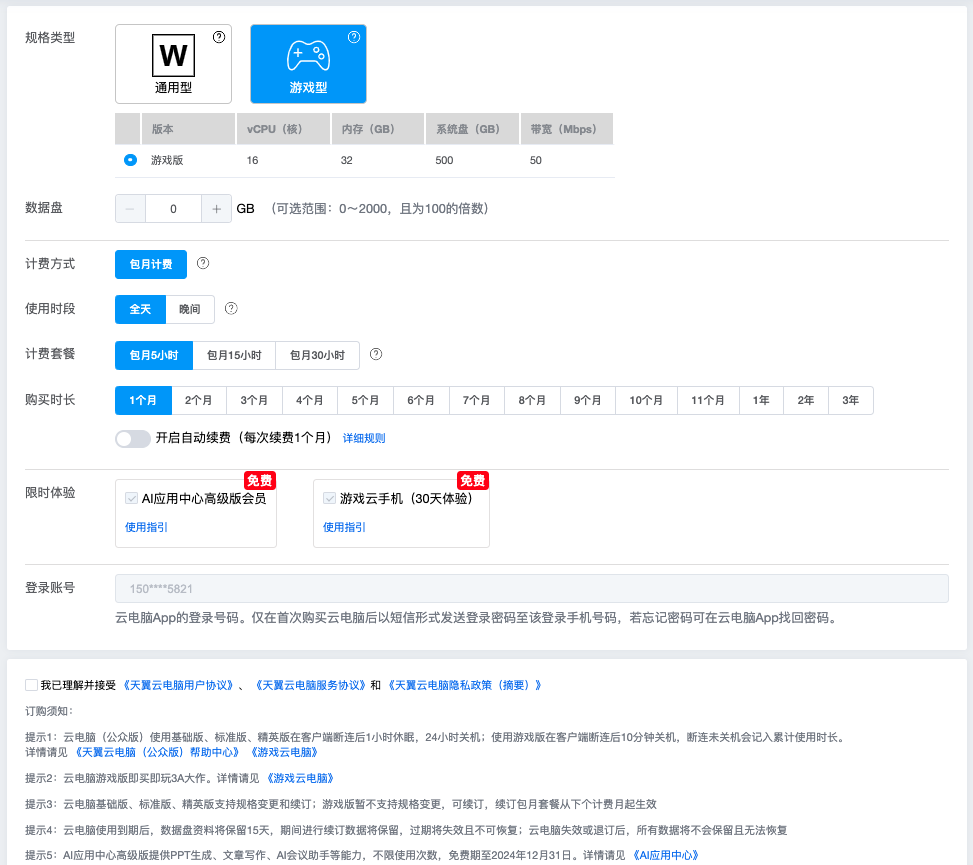Image resolution: width=973 pixels, height=865 pixels.
Task: Select 4个月 purchase duration
Action: pyautogui.click(x=310, y=400)
